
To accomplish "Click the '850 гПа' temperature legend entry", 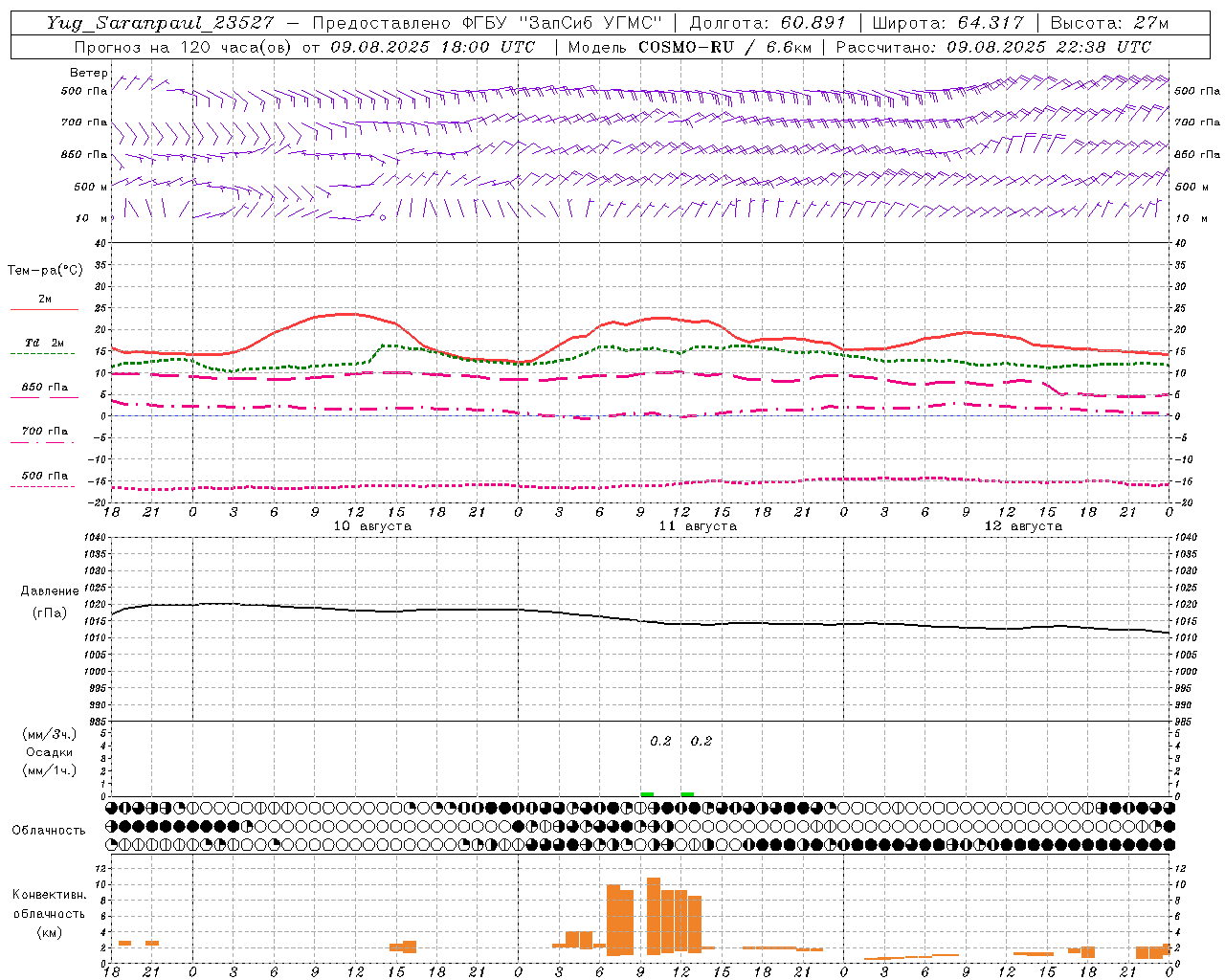I will pos(45,388).
